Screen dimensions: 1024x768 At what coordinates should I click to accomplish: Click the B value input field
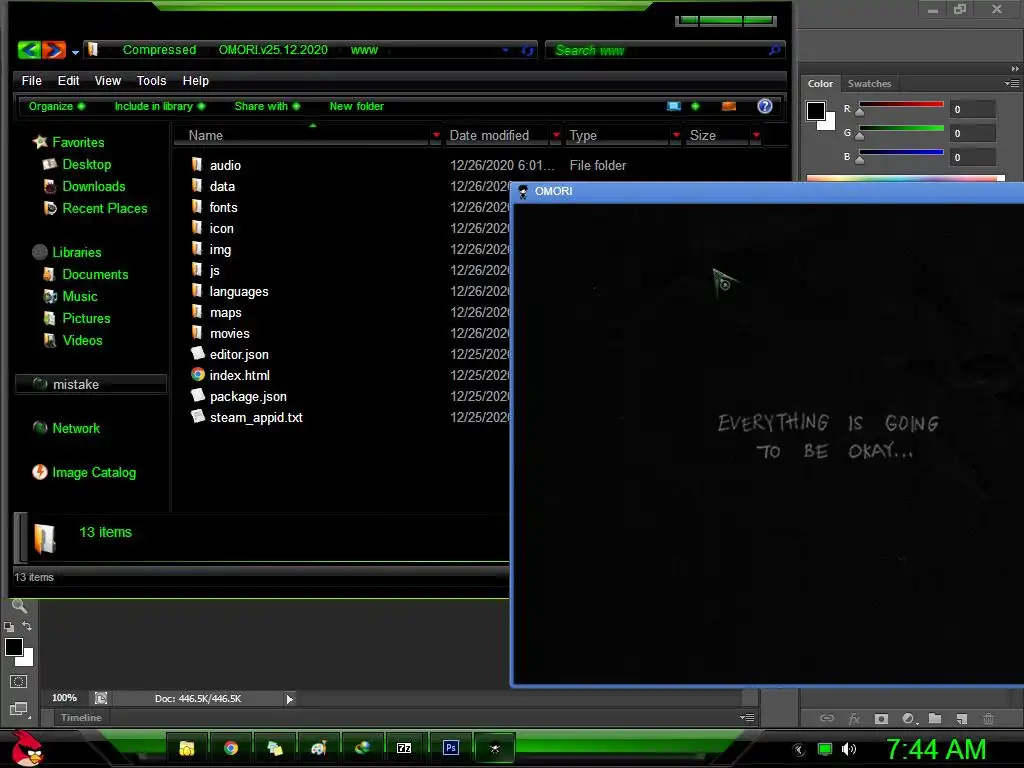click(973, 157)
